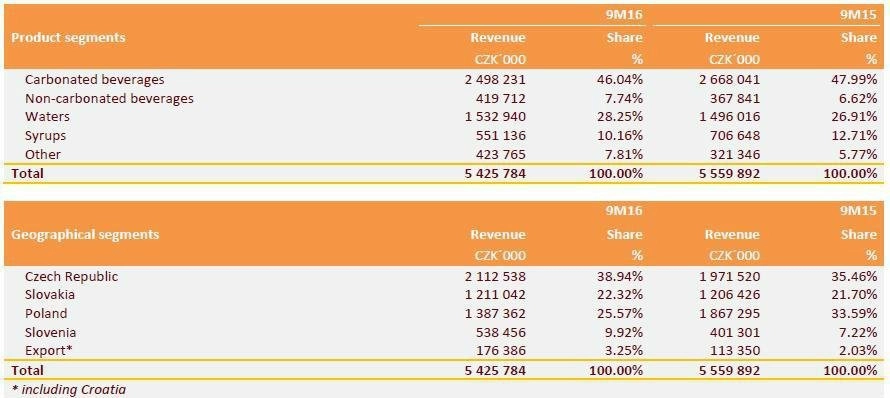Select the 9M16 column header in product table
This screenshot has height=398, width=890.
tap(624, 15)
